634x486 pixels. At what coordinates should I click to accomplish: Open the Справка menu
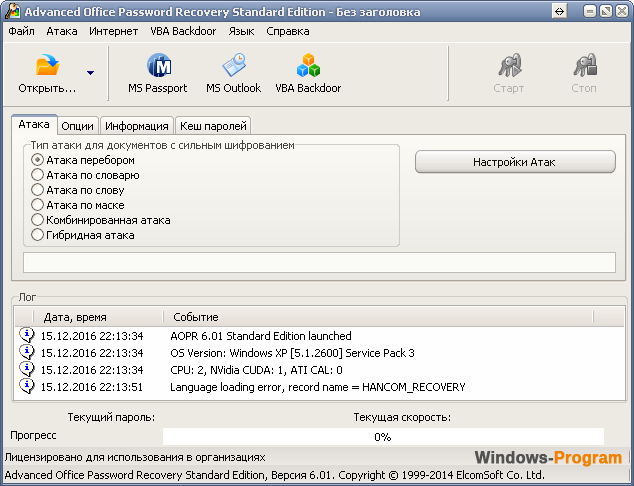[288, 31]
